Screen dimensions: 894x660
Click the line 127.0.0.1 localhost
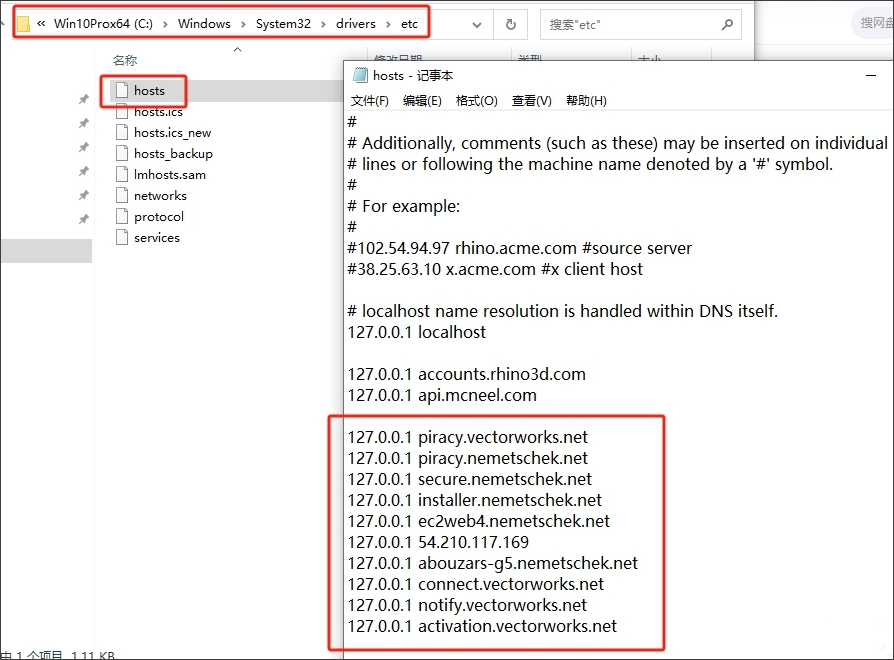[417, 332]
